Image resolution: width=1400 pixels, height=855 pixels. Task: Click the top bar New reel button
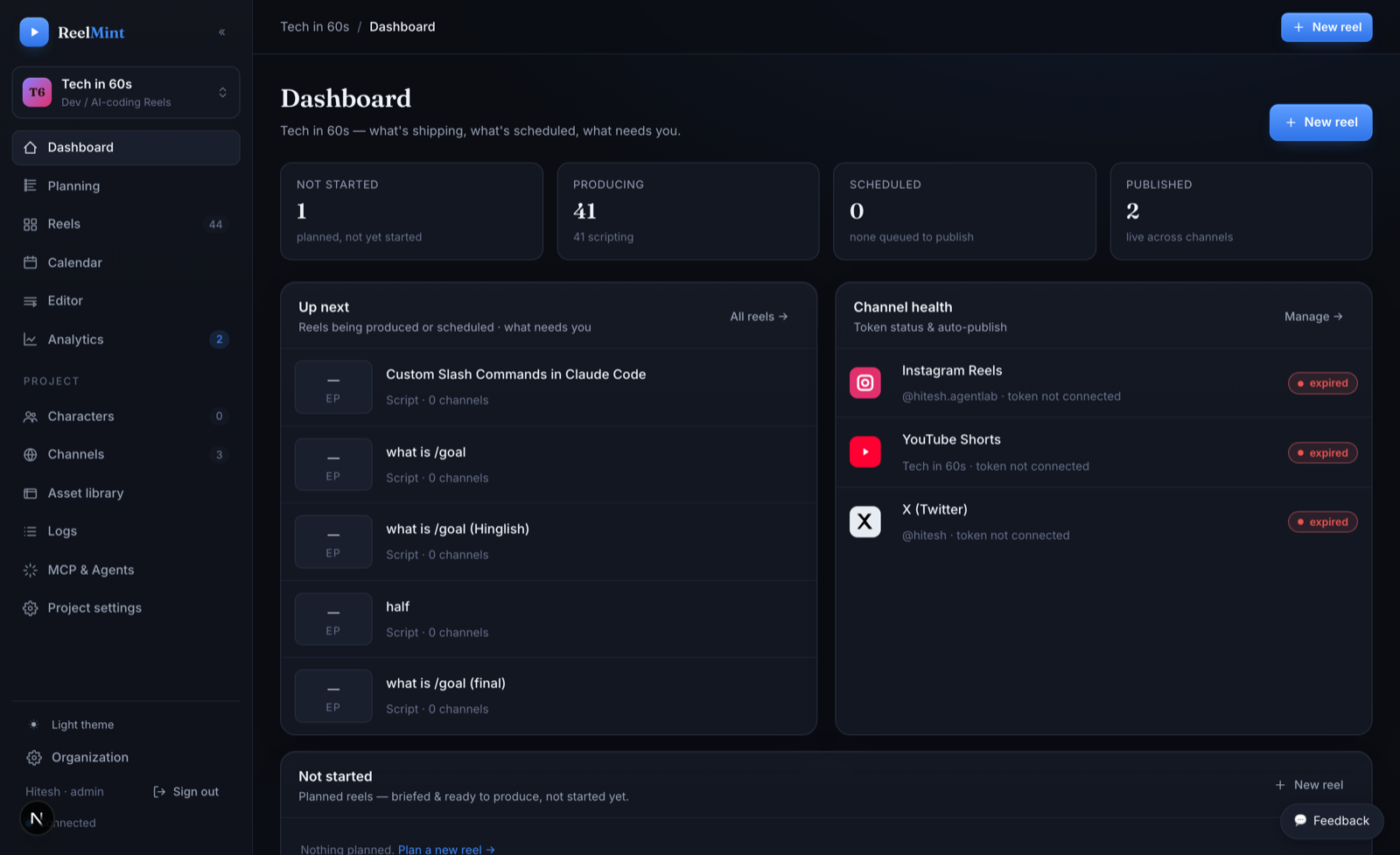pos(1326,27)
